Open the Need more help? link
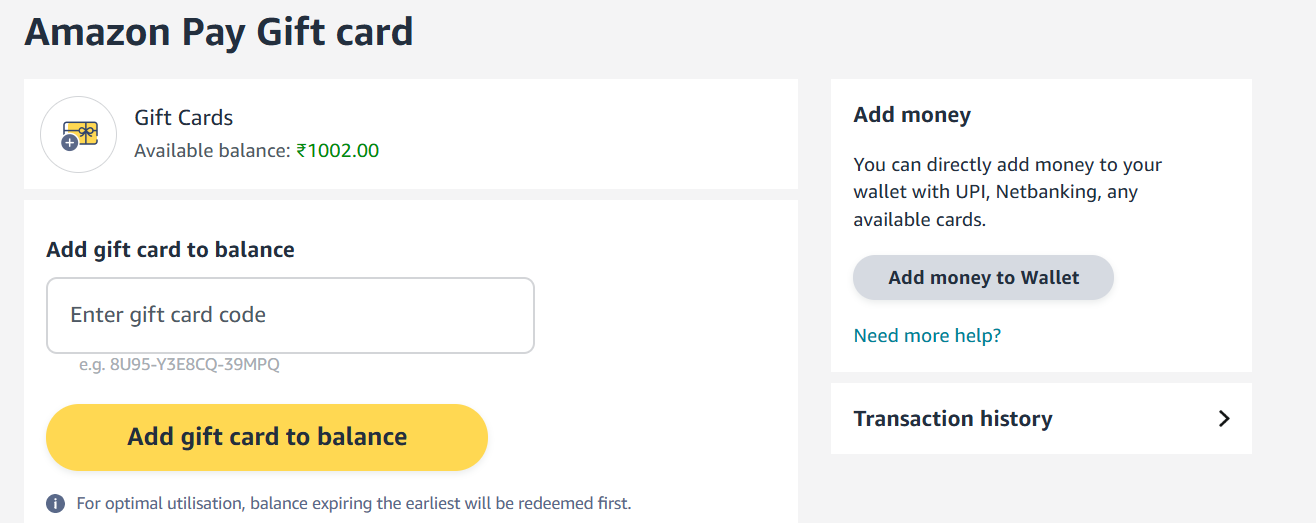Viewport: 1316px width, 523px height. [x=927, y=336]
